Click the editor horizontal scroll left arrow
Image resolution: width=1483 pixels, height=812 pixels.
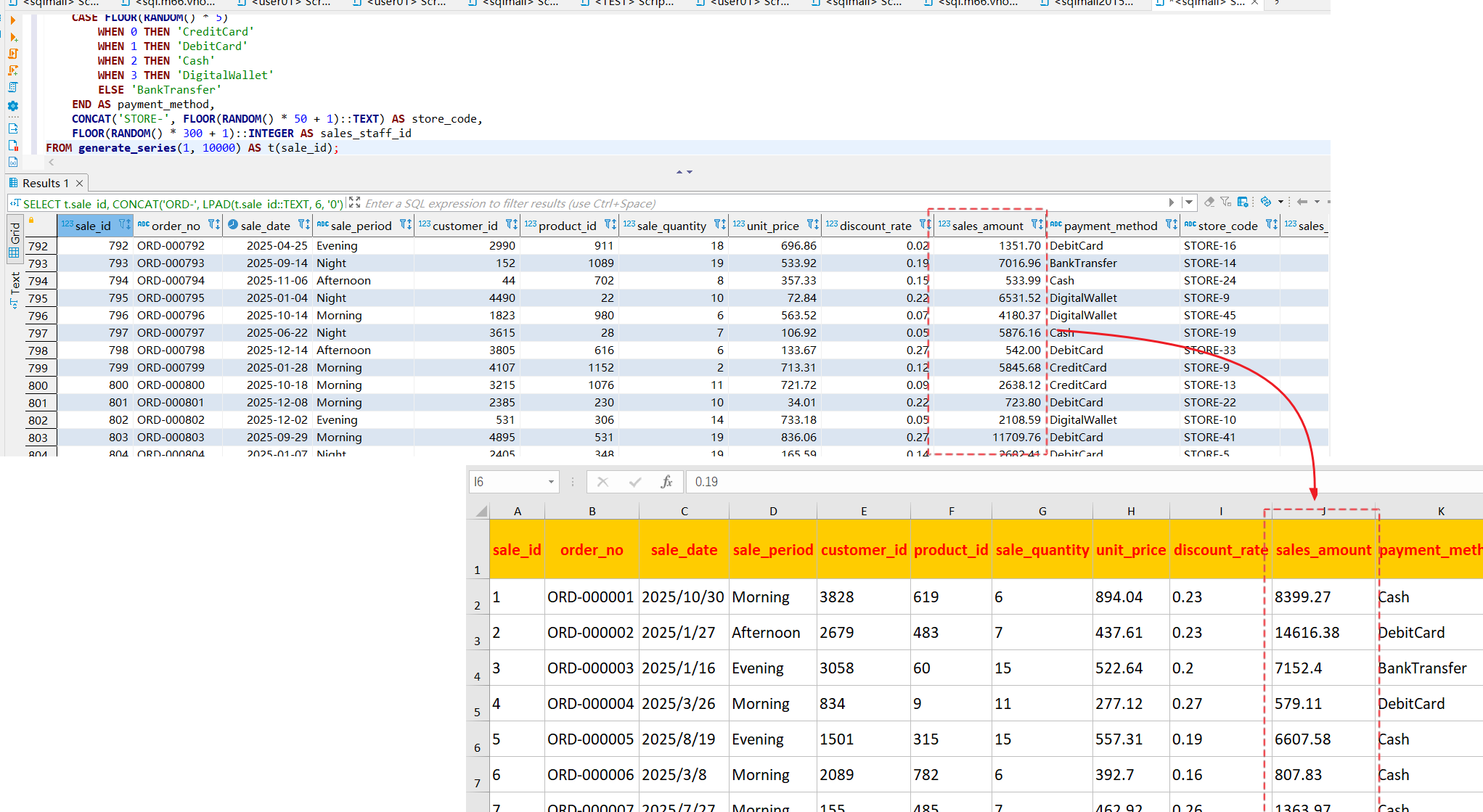[51, 163]
